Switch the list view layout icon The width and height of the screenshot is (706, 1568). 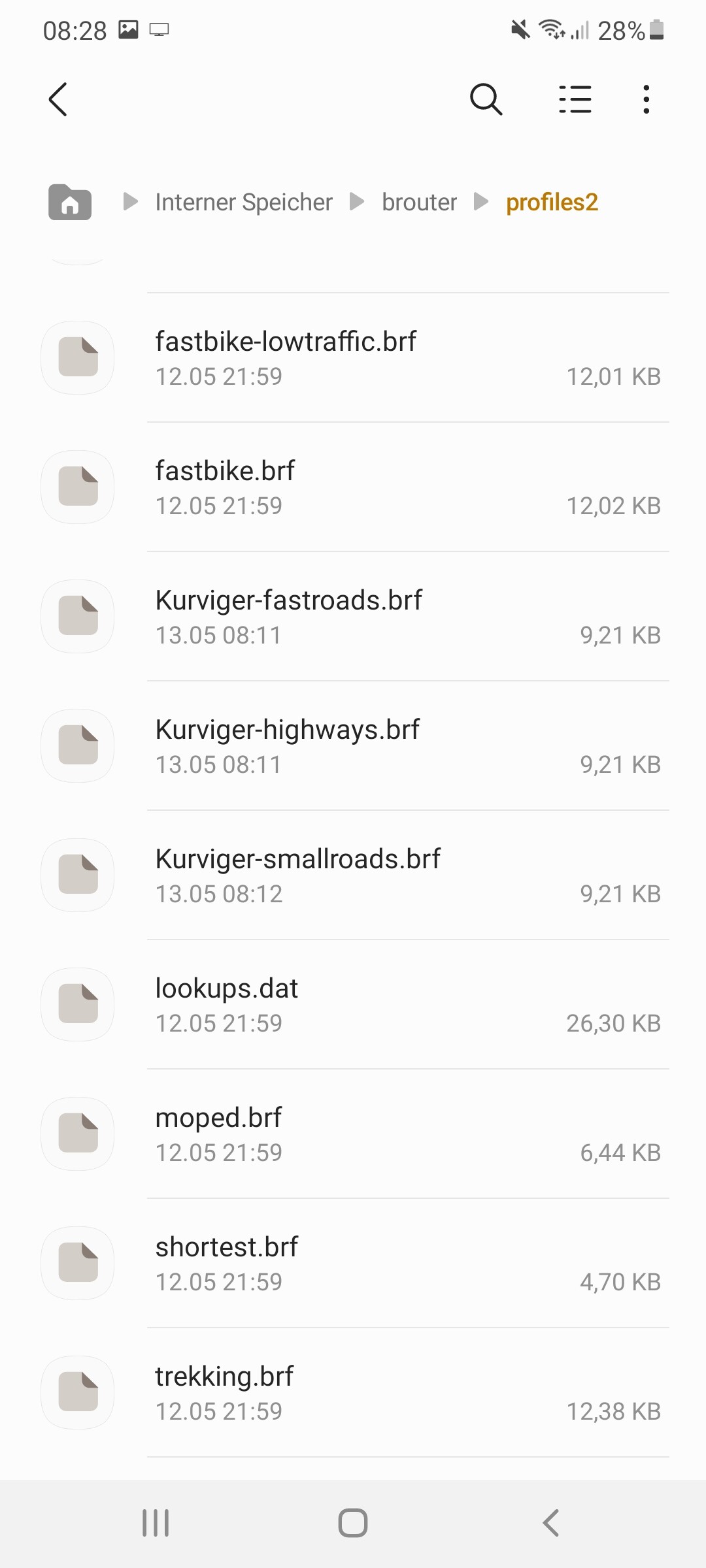pos(575,99)
